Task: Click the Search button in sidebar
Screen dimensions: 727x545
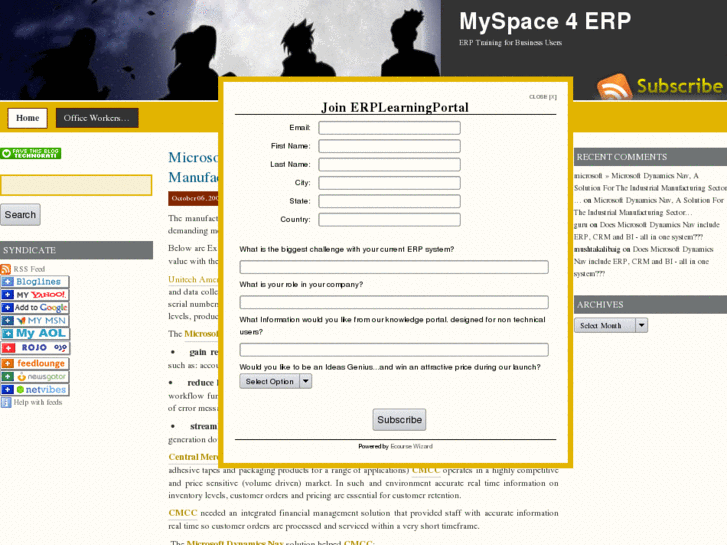Action: point(20,215)
